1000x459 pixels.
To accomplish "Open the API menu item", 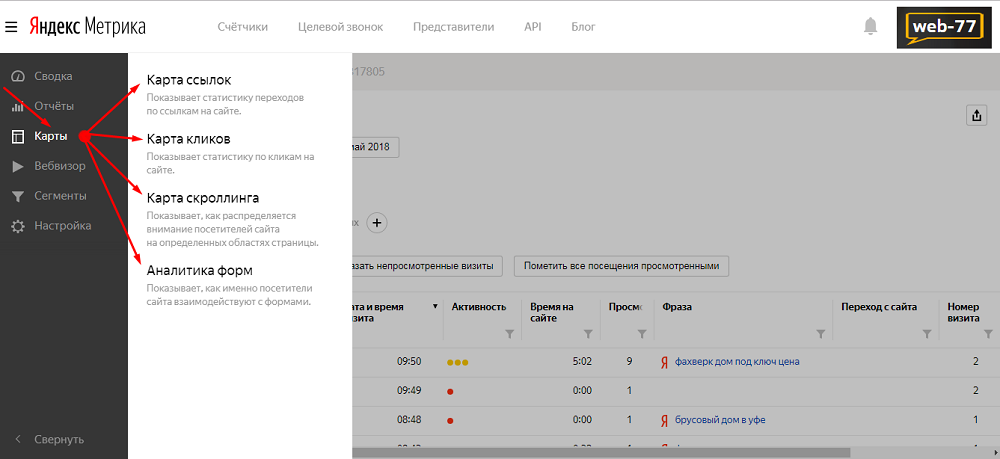I will tap(533, 27).
